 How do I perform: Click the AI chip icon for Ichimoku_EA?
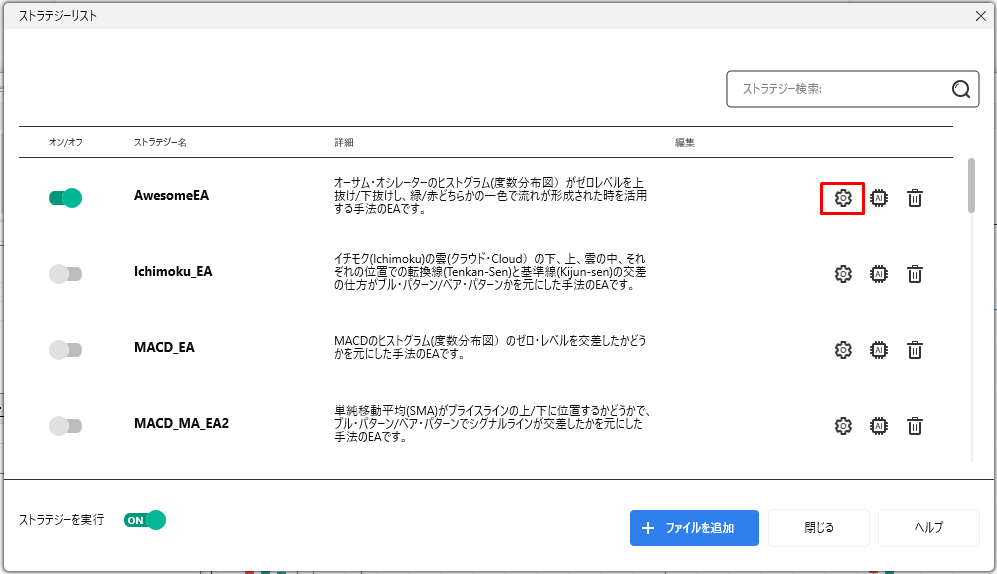[x=879, y=274]
